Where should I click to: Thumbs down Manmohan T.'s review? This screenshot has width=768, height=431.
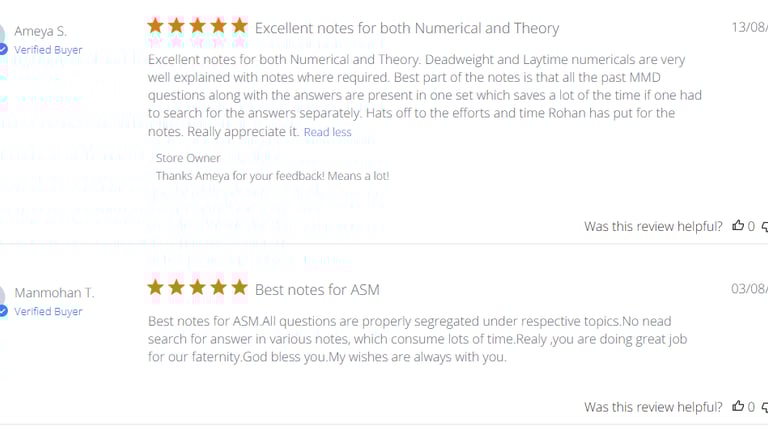(x=765, y=407)
